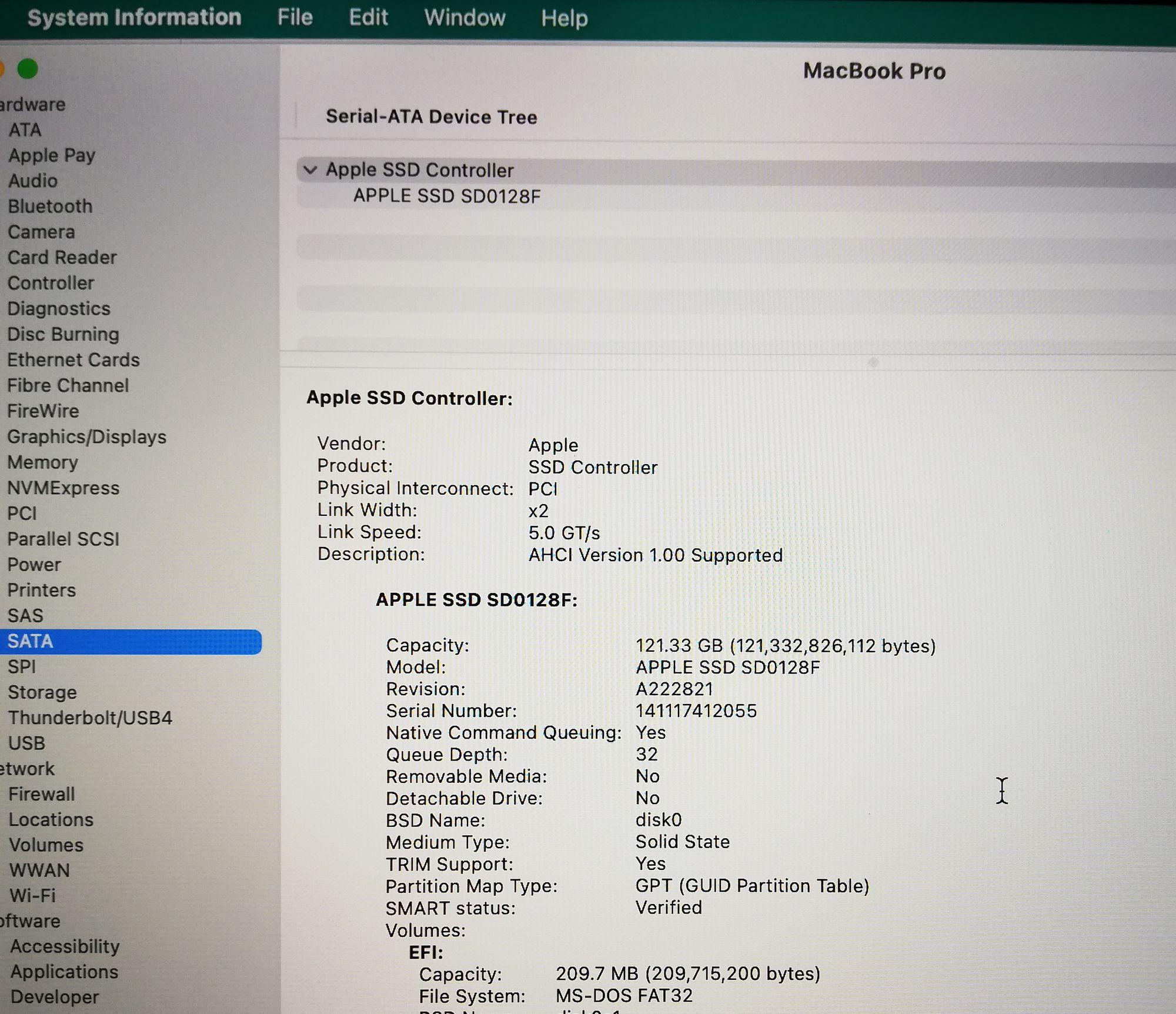Viewport: 1176px width, 1014px height.
Task: Select Fibre Channel in the sidebar
Action: (x=68, y=386)
